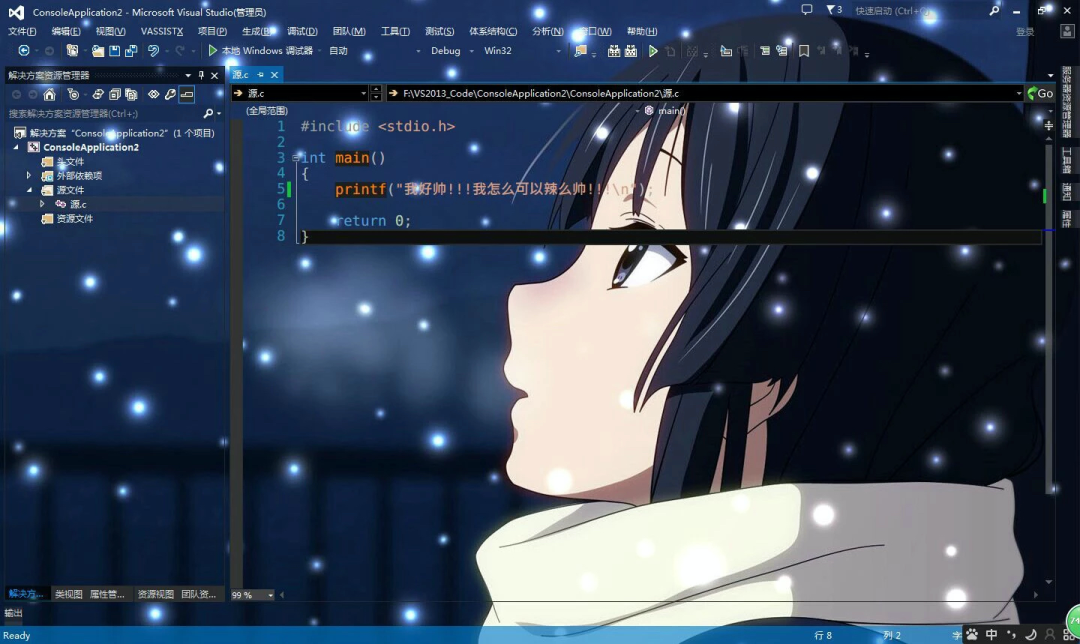Click the Navigate Backward arrow icon
1080x644 pixels.
coord(24,51)
